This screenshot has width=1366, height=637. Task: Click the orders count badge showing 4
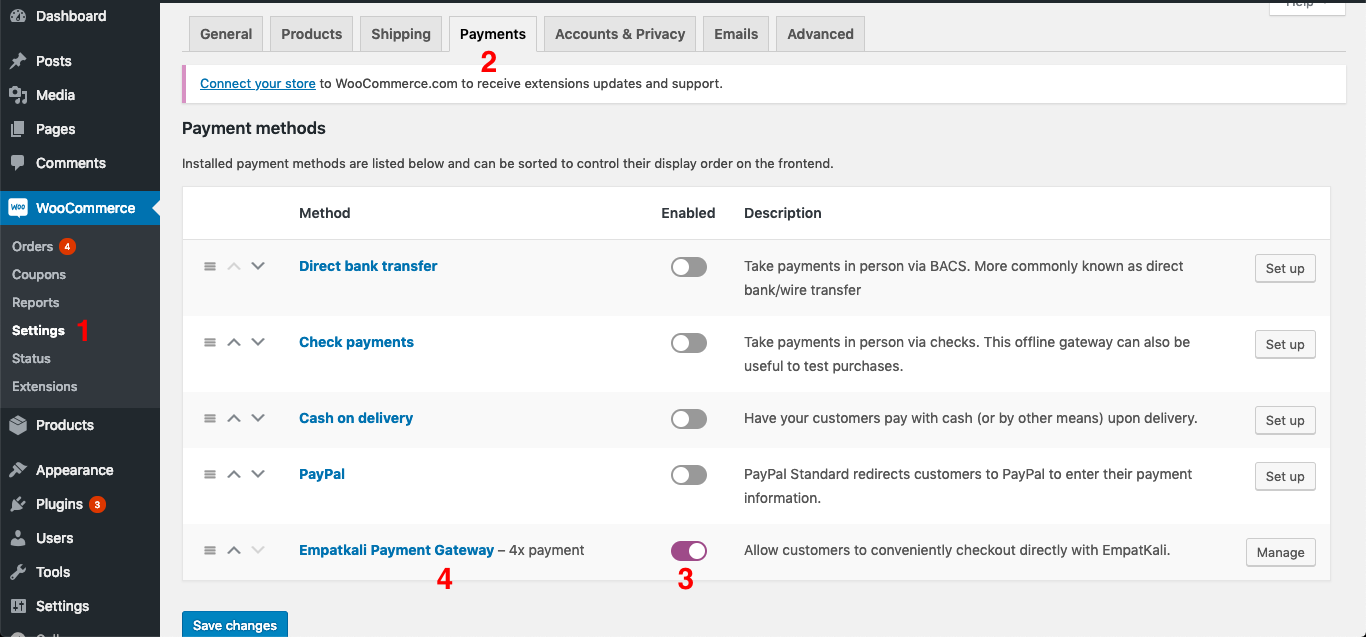67,246
